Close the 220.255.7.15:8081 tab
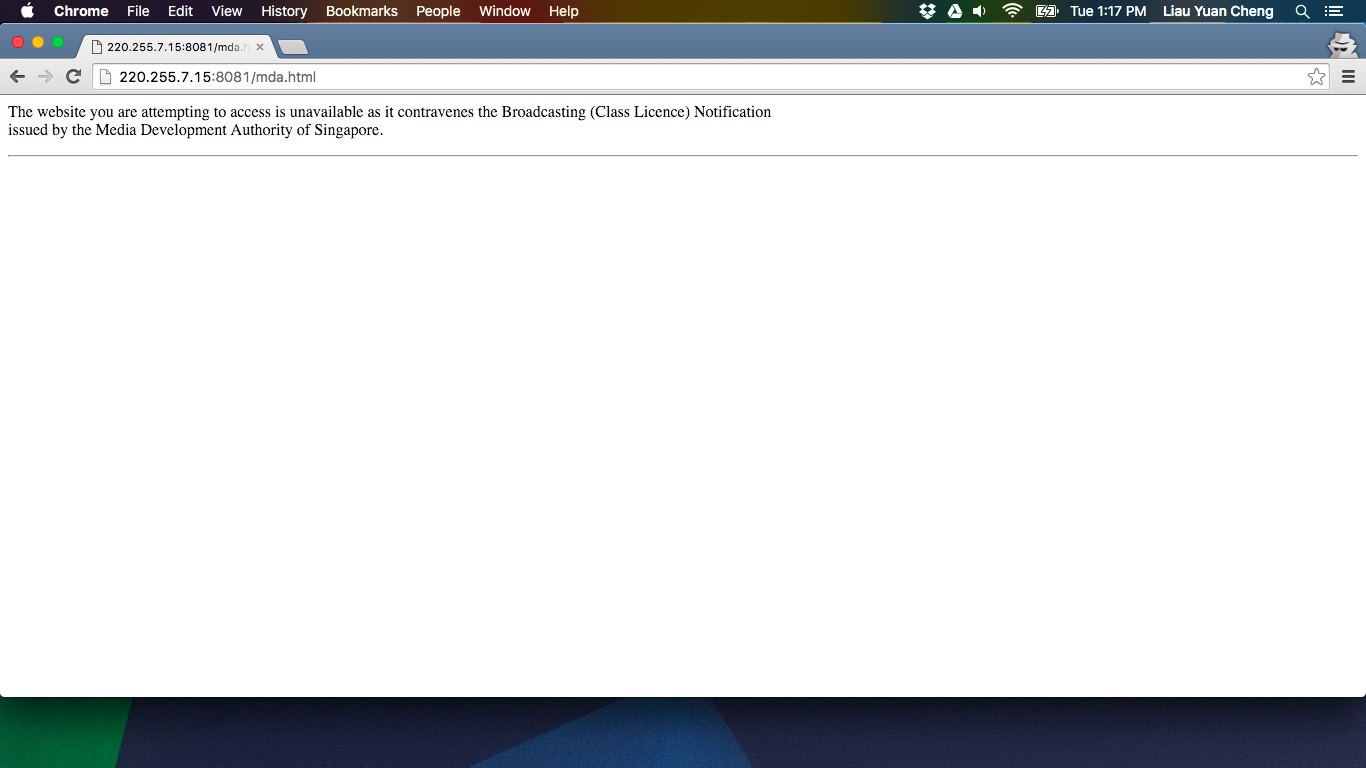This screenshot has height=768, width=1366. tap(260, 47)
